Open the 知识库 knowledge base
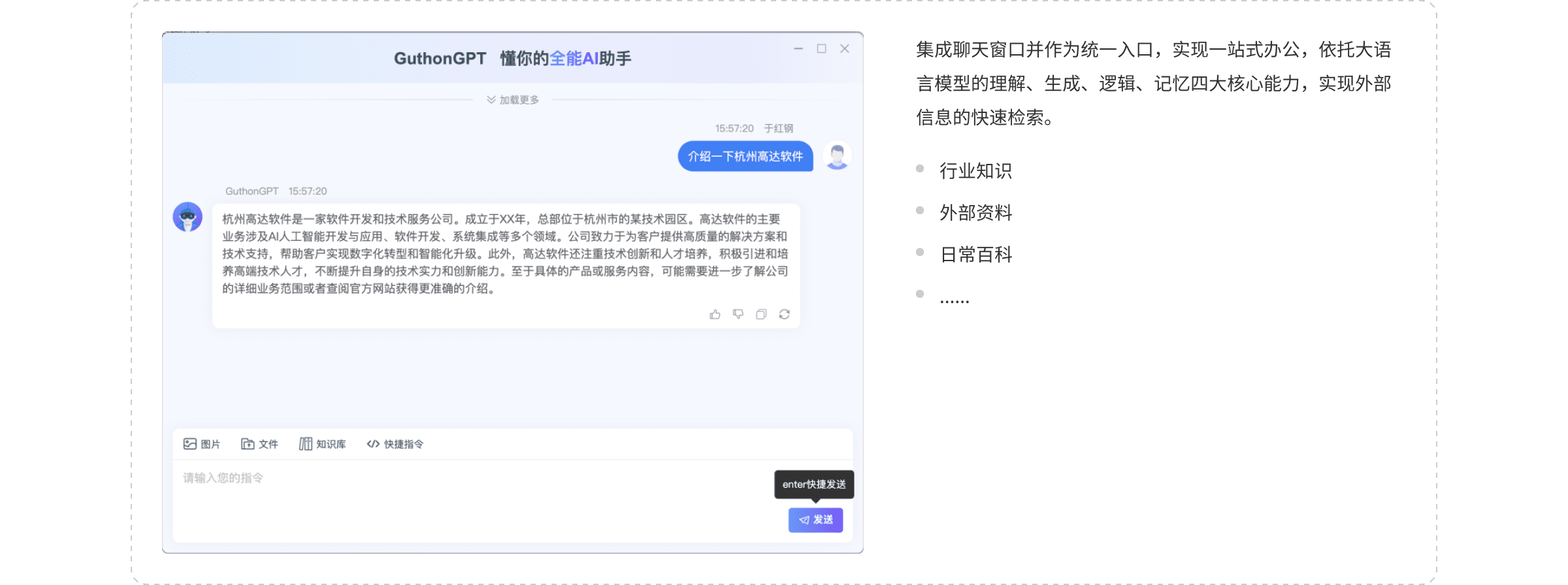The image size is (1568, 585). tap(323, 444)
